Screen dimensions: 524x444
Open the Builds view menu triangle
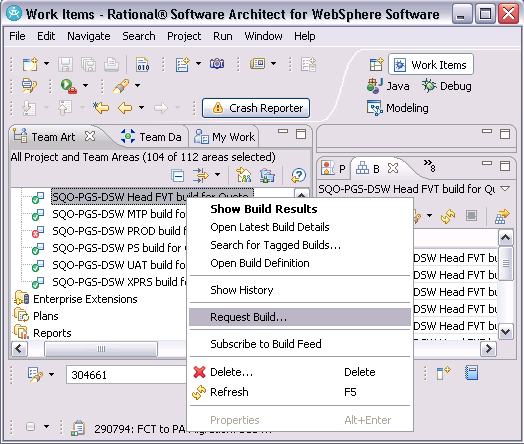tap(505, 189)
